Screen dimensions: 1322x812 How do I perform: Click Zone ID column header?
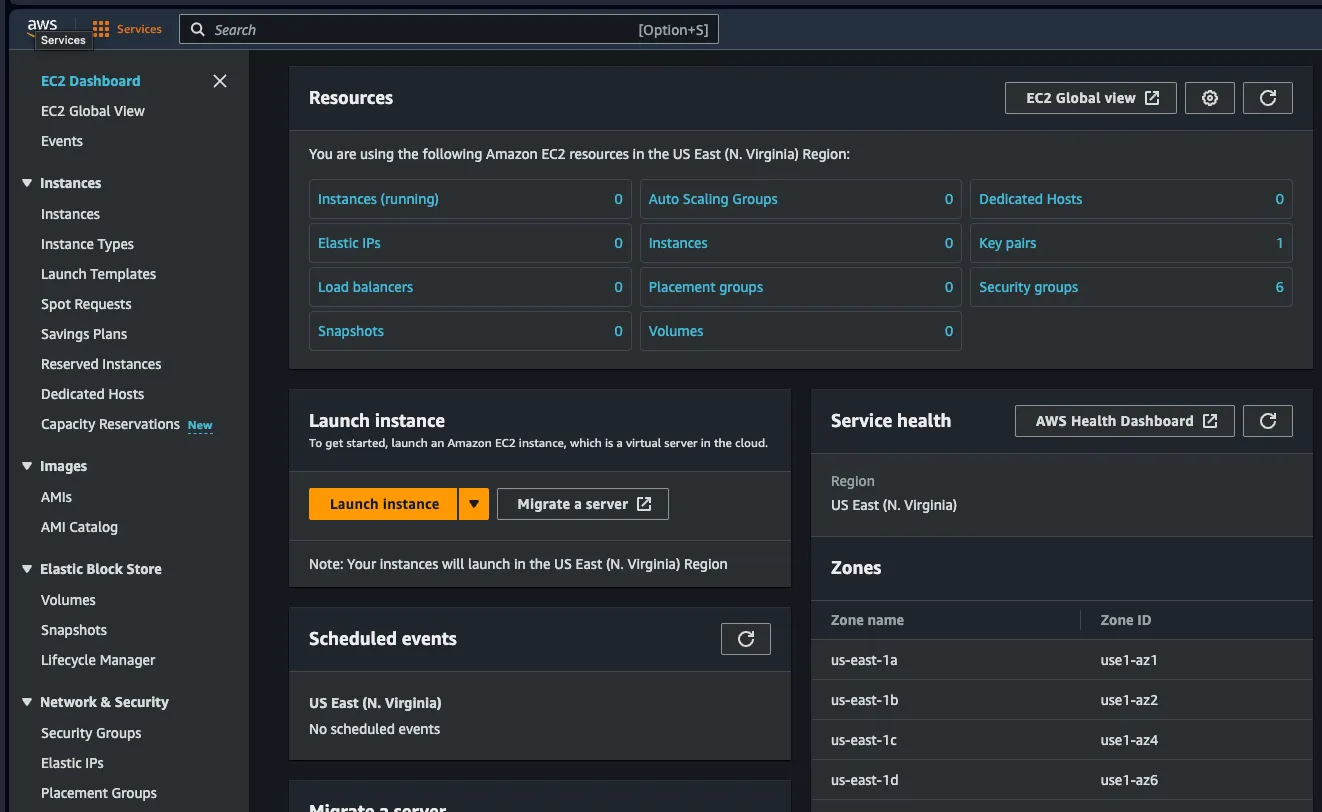point(1126,620)
